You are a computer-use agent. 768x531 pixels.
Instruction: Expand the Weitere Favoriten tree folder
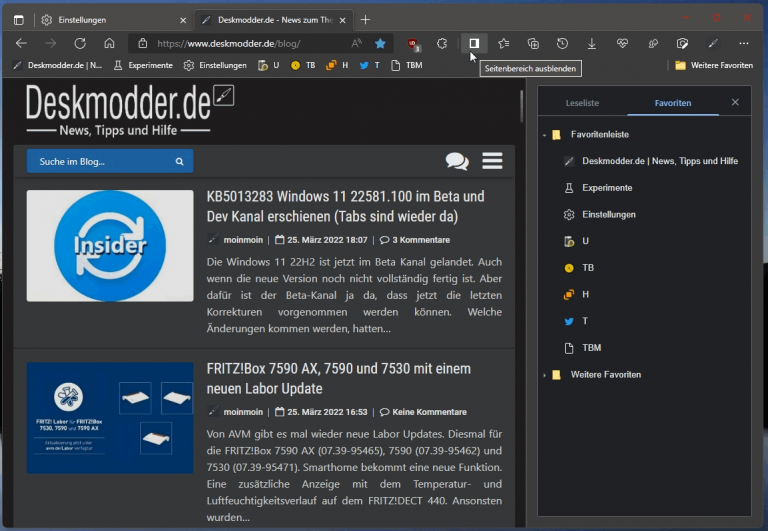coord(545,375)
